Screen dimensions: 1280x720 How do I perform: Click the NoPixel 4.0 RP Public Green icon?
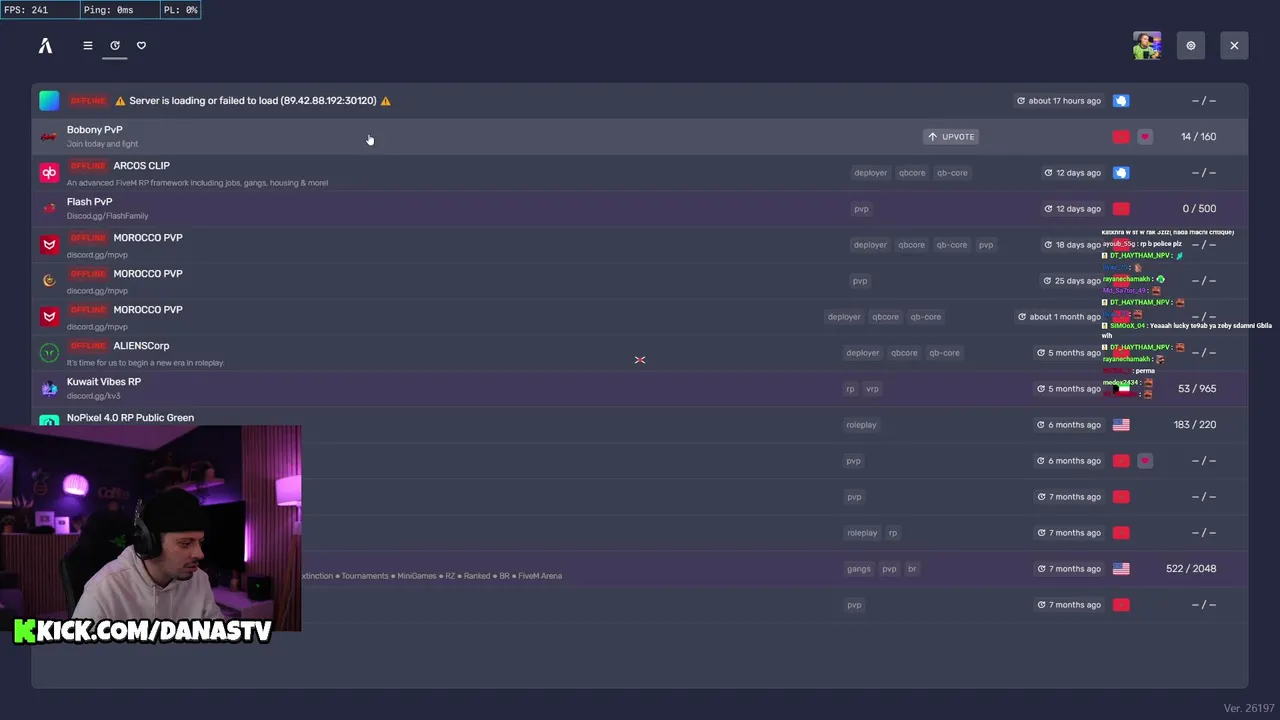(x=49, y=420)
